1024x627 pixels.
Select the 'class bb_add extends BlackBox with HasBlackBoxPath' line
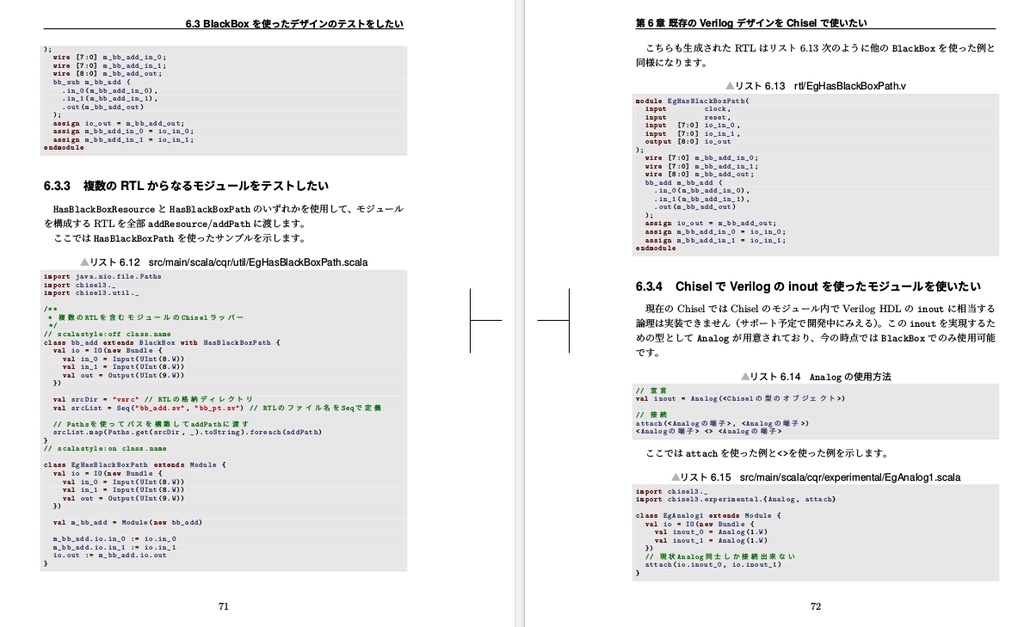coord(162,342)
